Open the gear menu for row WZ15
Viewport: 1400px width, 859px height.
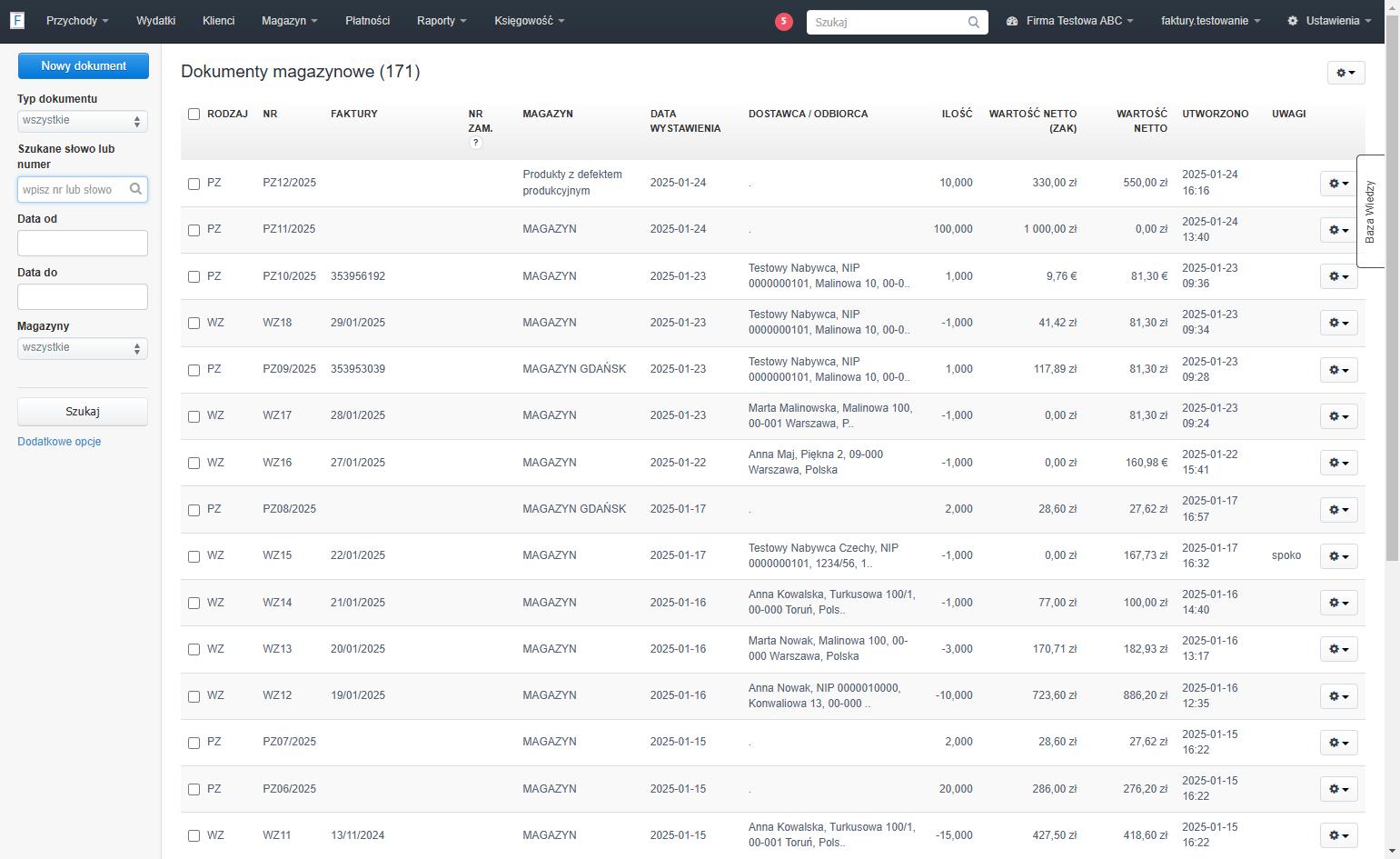pyautogui.click(x=1338, y=556)
